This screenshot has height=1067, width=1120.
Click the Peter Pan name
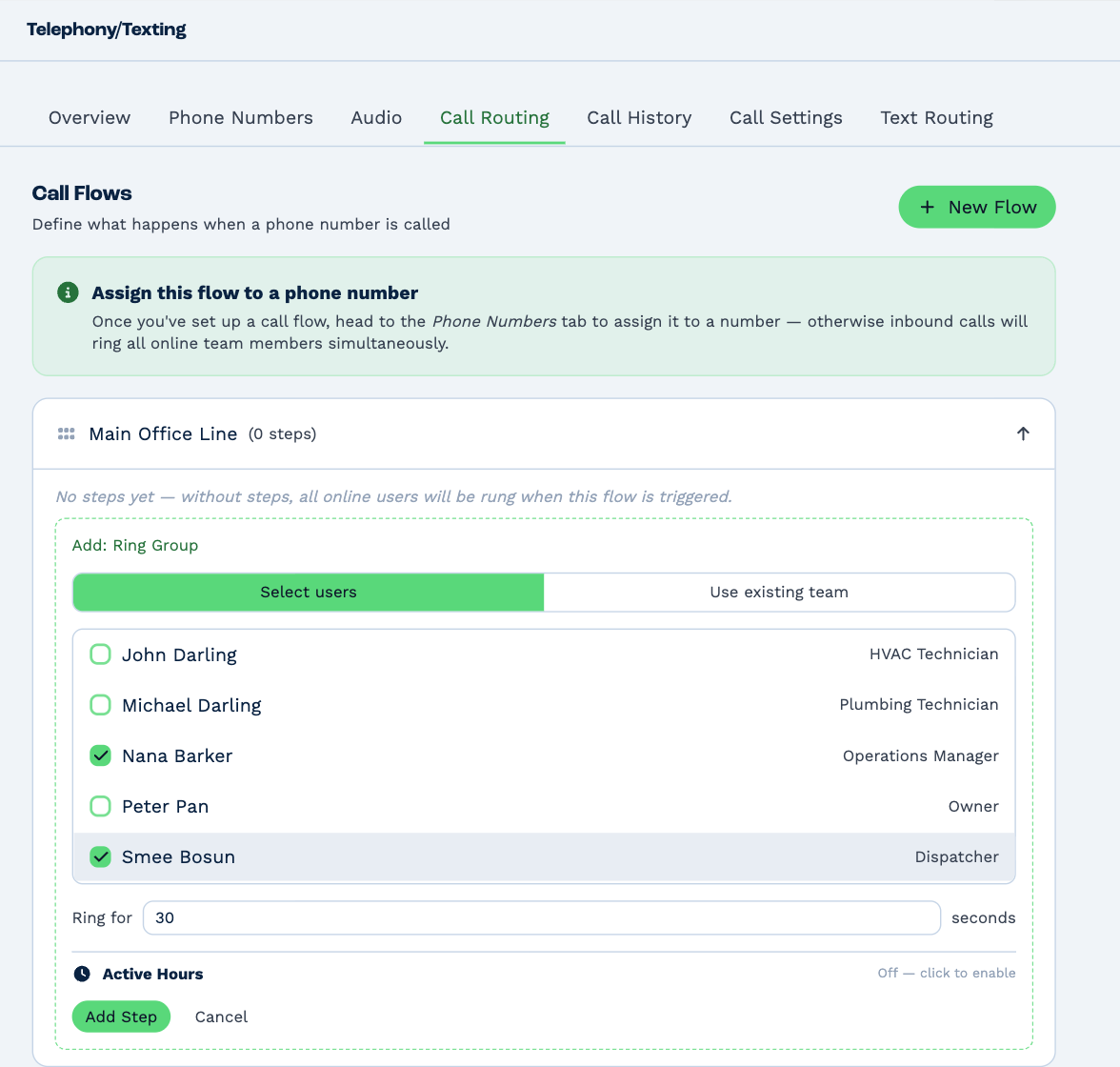point(165,806)
